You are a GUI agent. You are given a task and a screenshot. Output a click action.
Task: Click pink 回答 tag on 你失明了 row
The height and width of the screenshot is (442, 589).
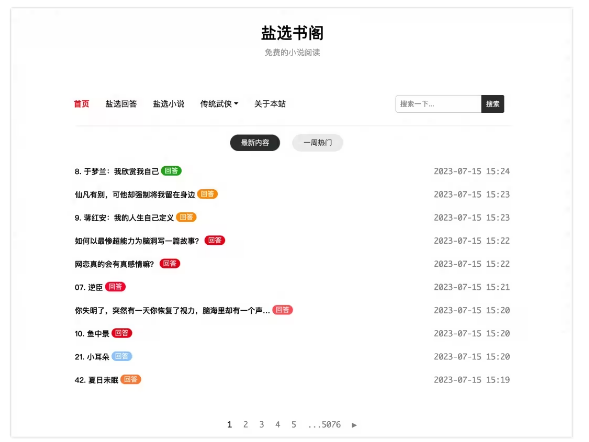click(x=282, y=310)
